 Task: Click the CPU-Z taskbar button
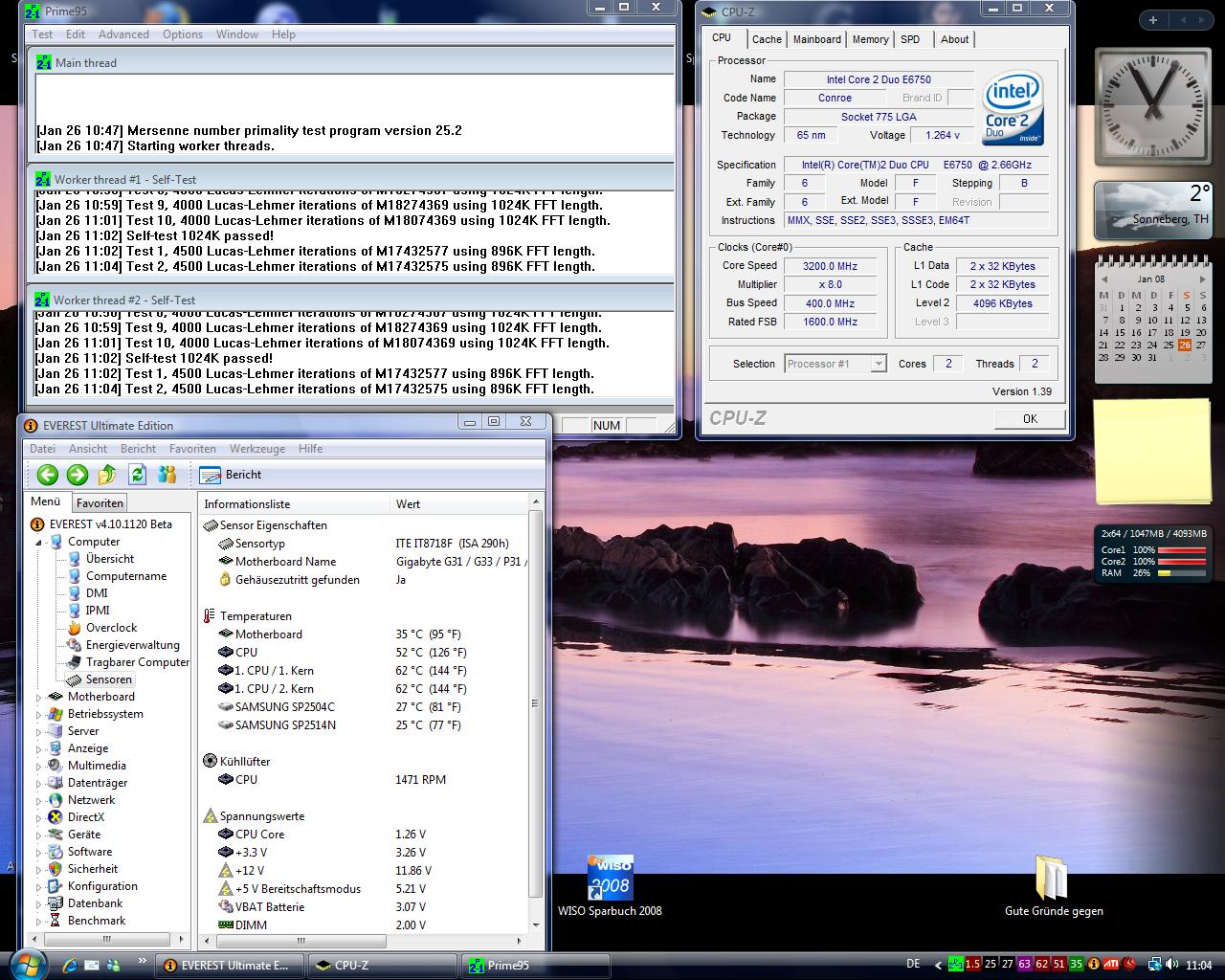[x=383, y=966]
